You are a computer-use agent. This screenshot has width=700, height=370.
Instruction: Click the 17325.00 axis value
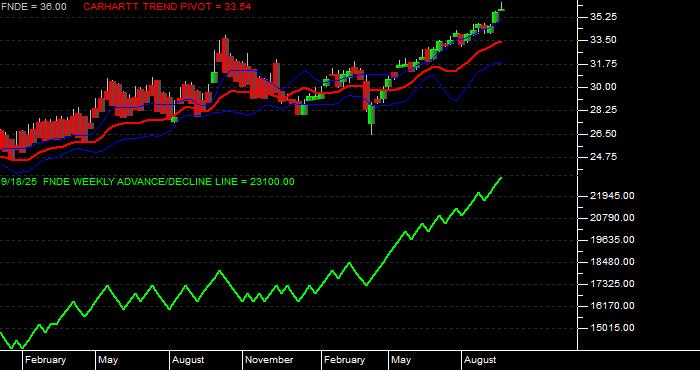612,284
